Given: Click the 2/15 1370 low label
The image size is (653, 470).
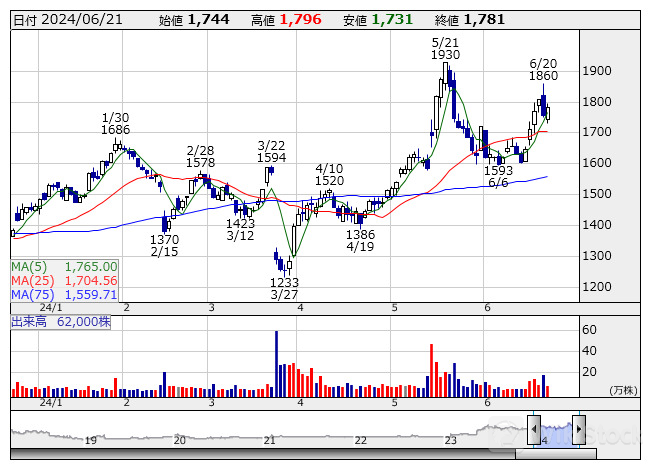Looking at the screenshot, I should pyautogui.click(x=164, y=247).
